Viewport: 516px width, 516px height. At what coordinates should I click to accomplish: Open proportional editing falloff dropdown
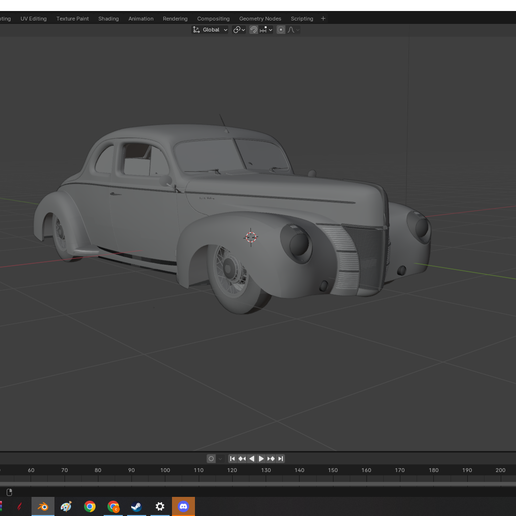click(x=293, y=30)
